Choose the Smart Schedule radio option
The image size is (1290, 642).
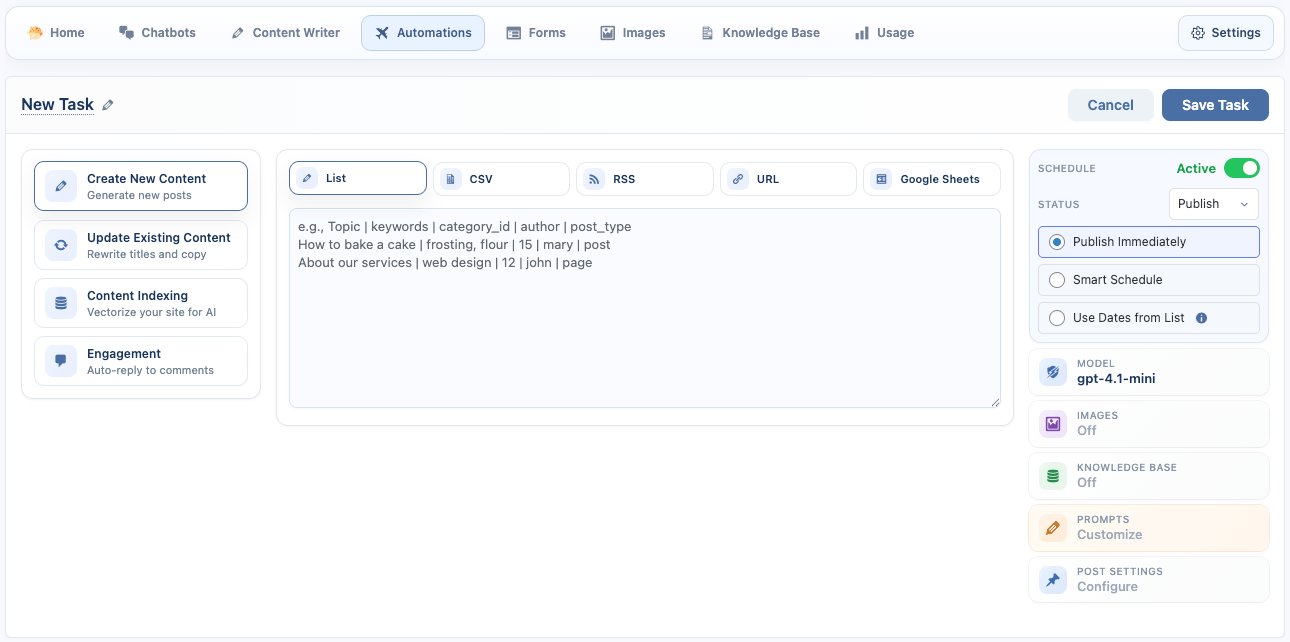tap(1057, 280)
